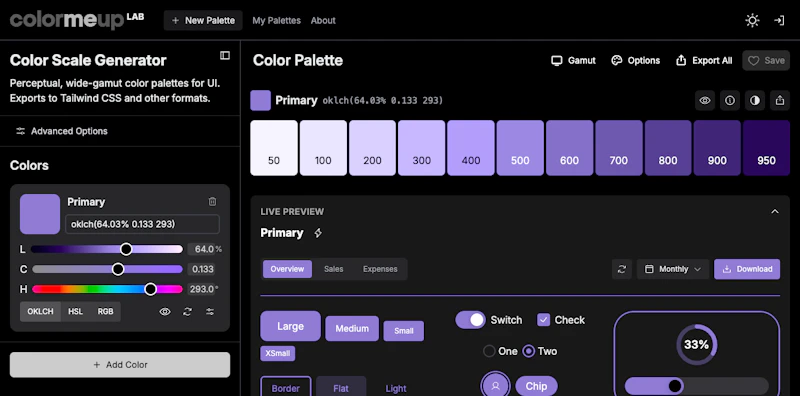Screen dimensions: 800x396
Task: Open the Sales tab
Action: (334, 269)
